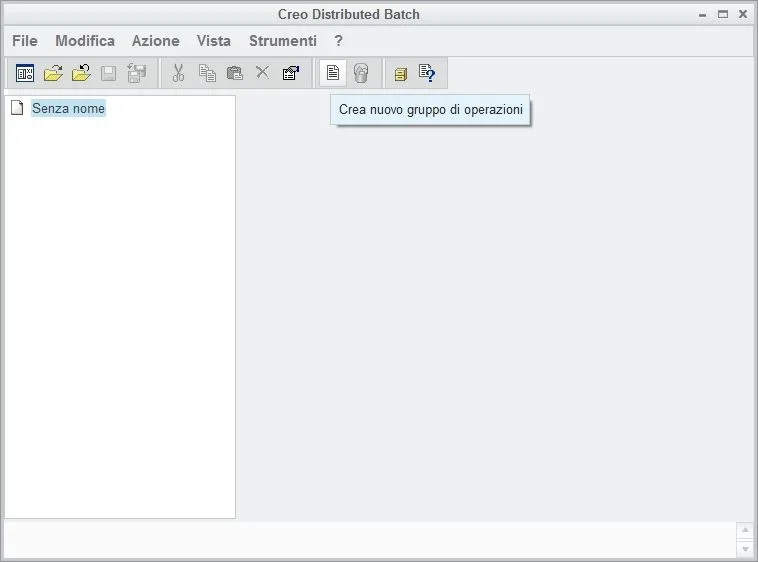Maximize the Creo Distributed Batch window
Viewport: 758px width, 562px height.
coord(723,14)
